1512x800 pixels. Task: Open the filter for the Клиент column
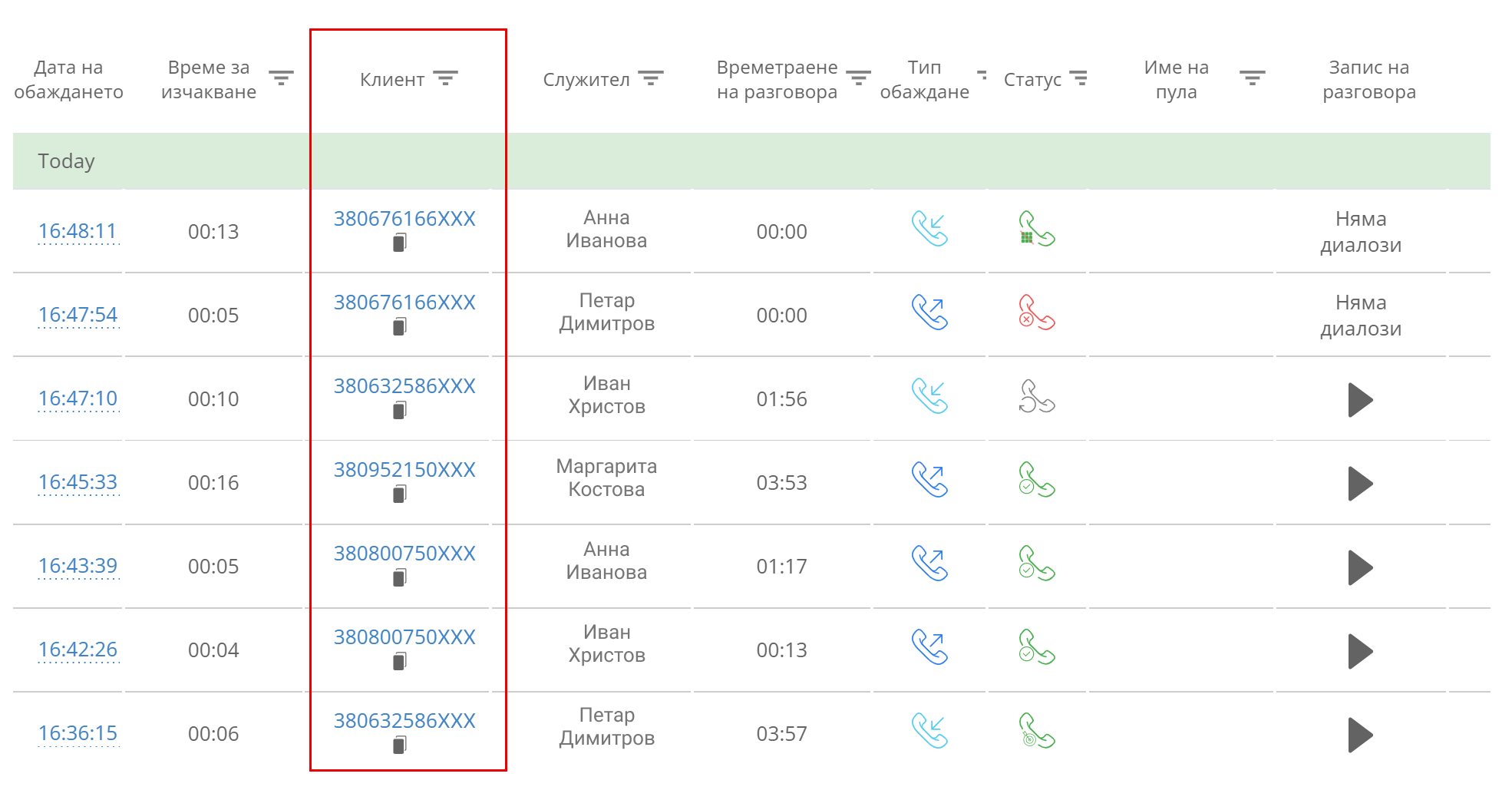pos(445,78)
